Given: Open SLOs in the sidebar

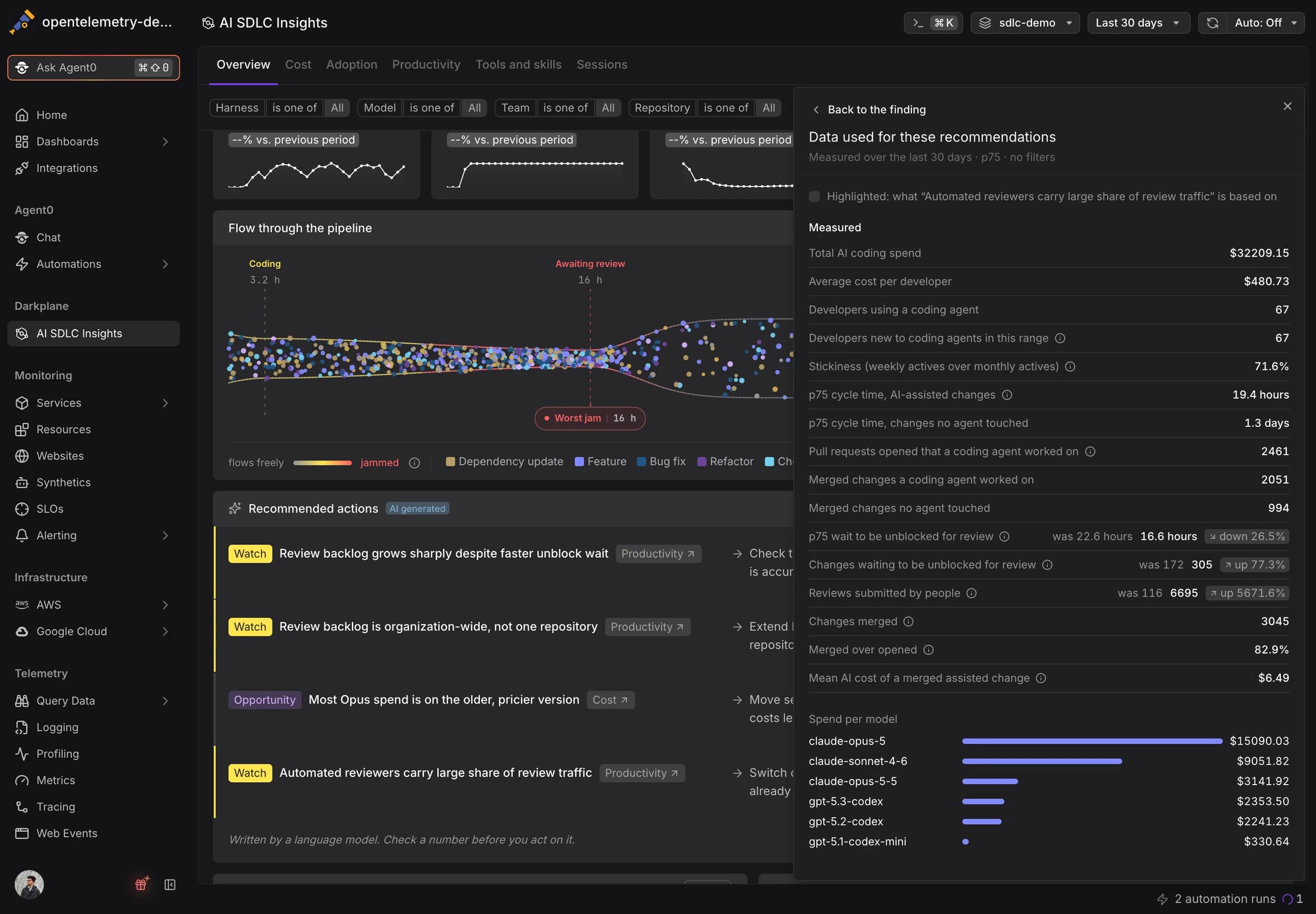Looking at the screenshot, I should tap(93, 509).
